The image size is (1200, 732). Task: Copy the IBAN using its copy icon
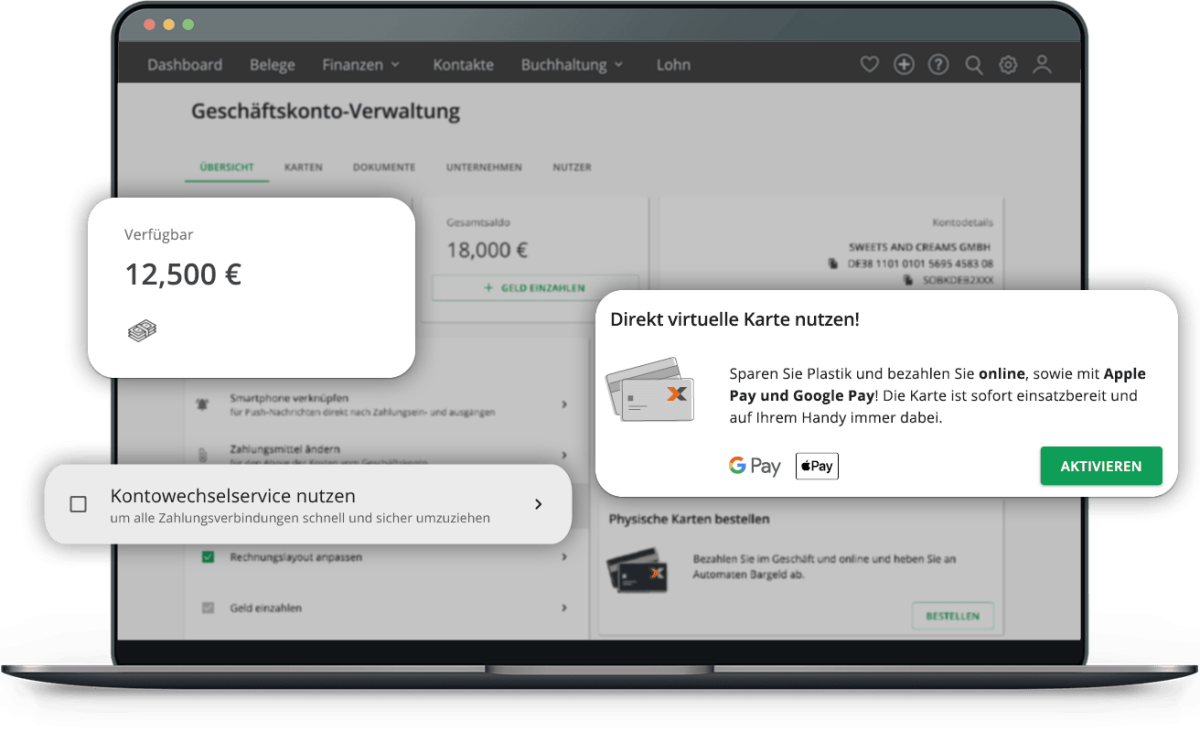[x=832, y=264]
